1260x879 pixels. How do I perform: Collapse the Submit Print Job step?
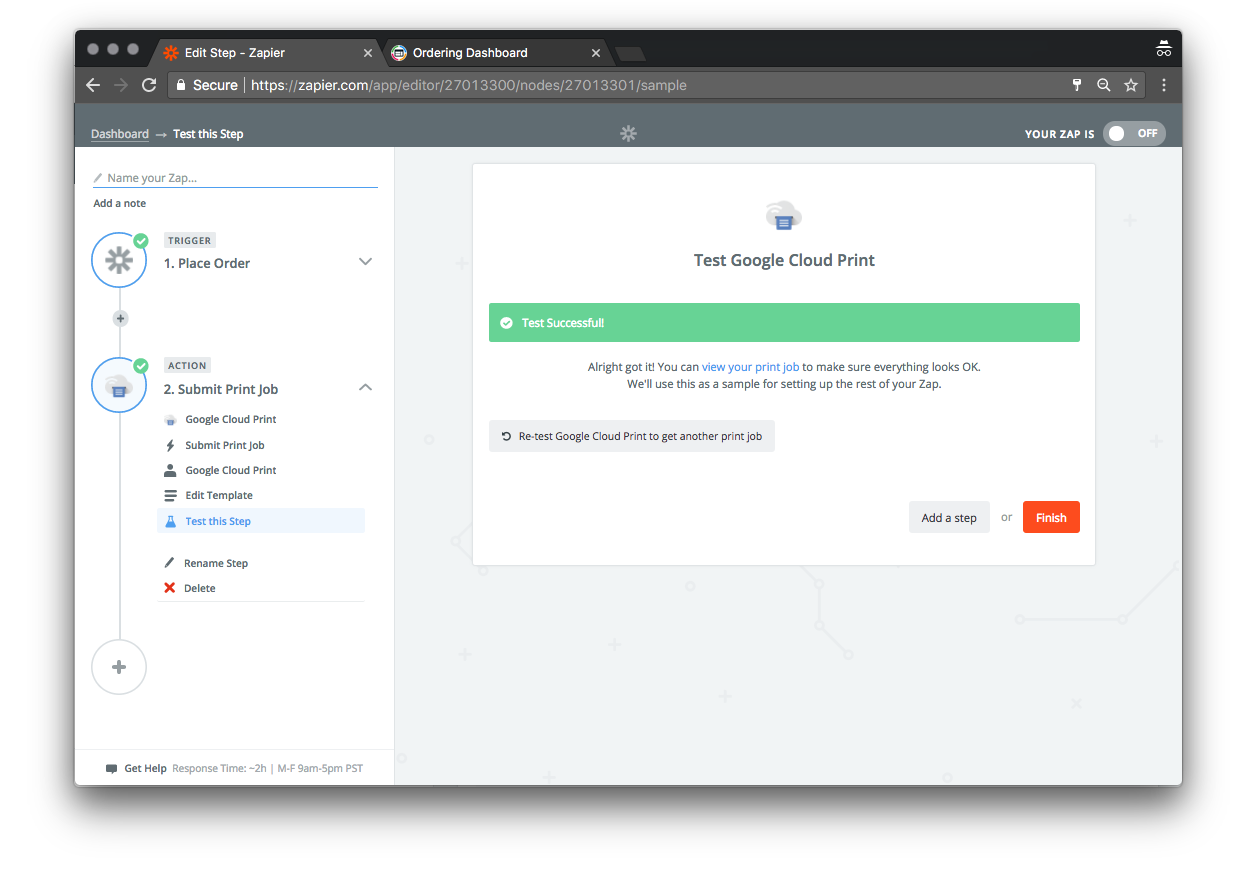pyautogui.click(x=365, y=387)
